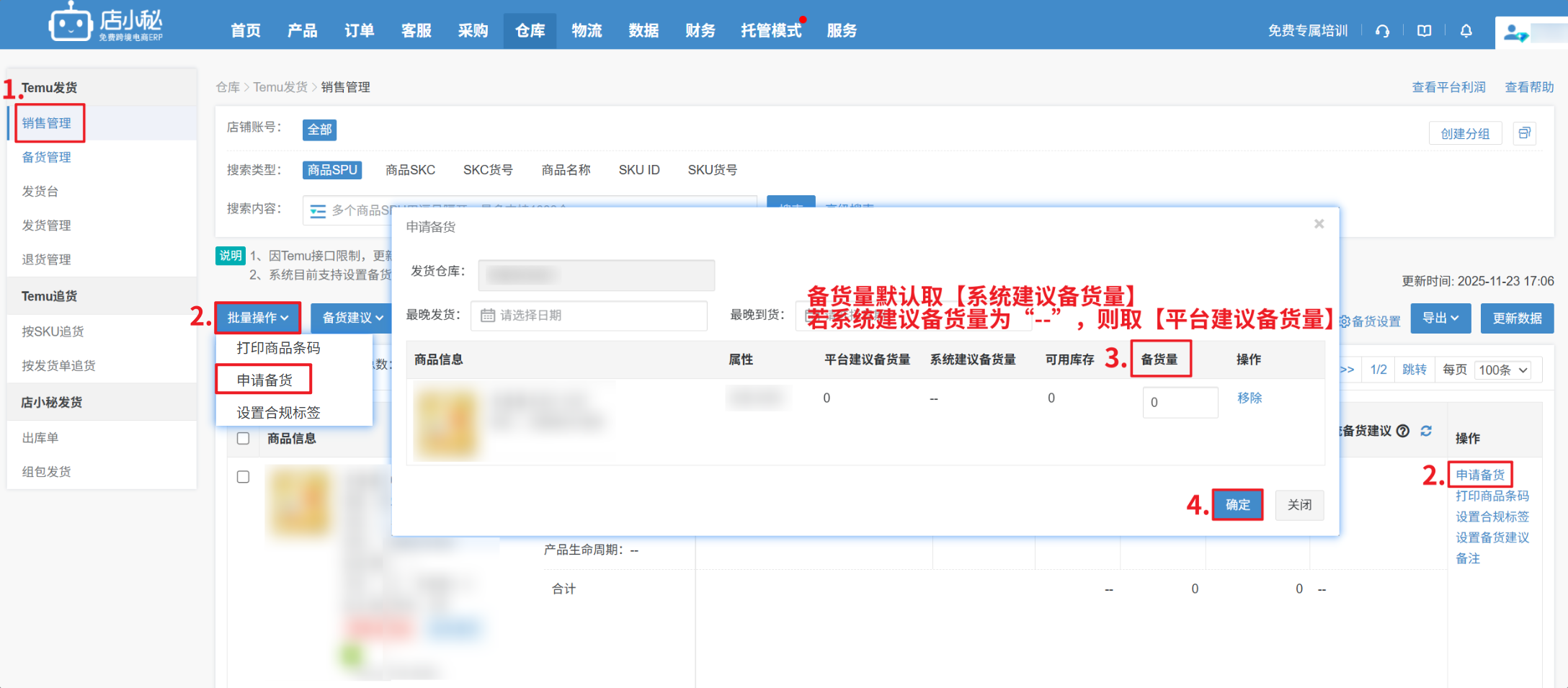Click the notification bell icon
The height and width of the screenshot is (688, 1568).
[1466, 31]
